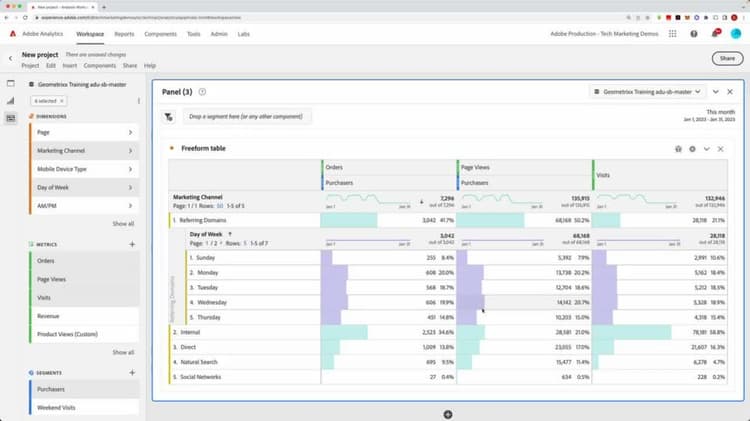Reload the browser page
Image resolution: width=750 pixels, height=421 pixels.
click(25, 18)
